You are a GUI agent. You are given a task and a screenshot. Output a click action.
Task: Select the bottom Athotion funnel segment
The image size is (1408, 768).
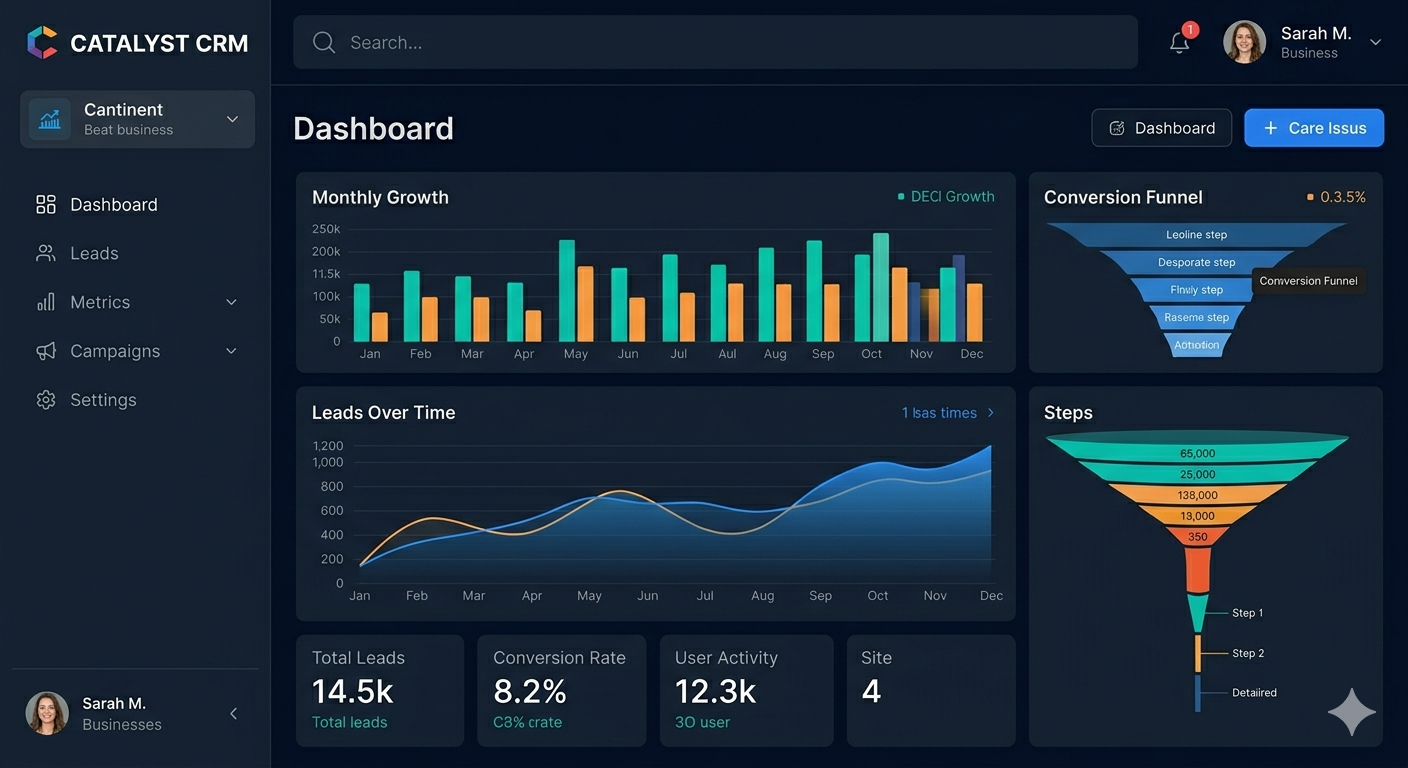point(1196,345)
